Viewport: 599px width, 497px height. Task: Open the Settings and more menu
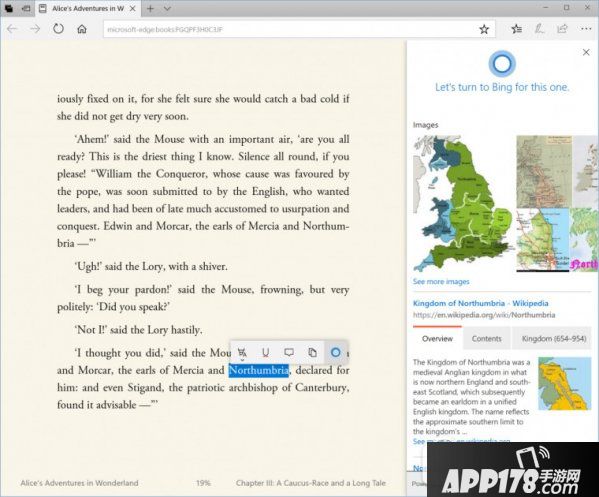pyautogui.click(x=586, y=29)
